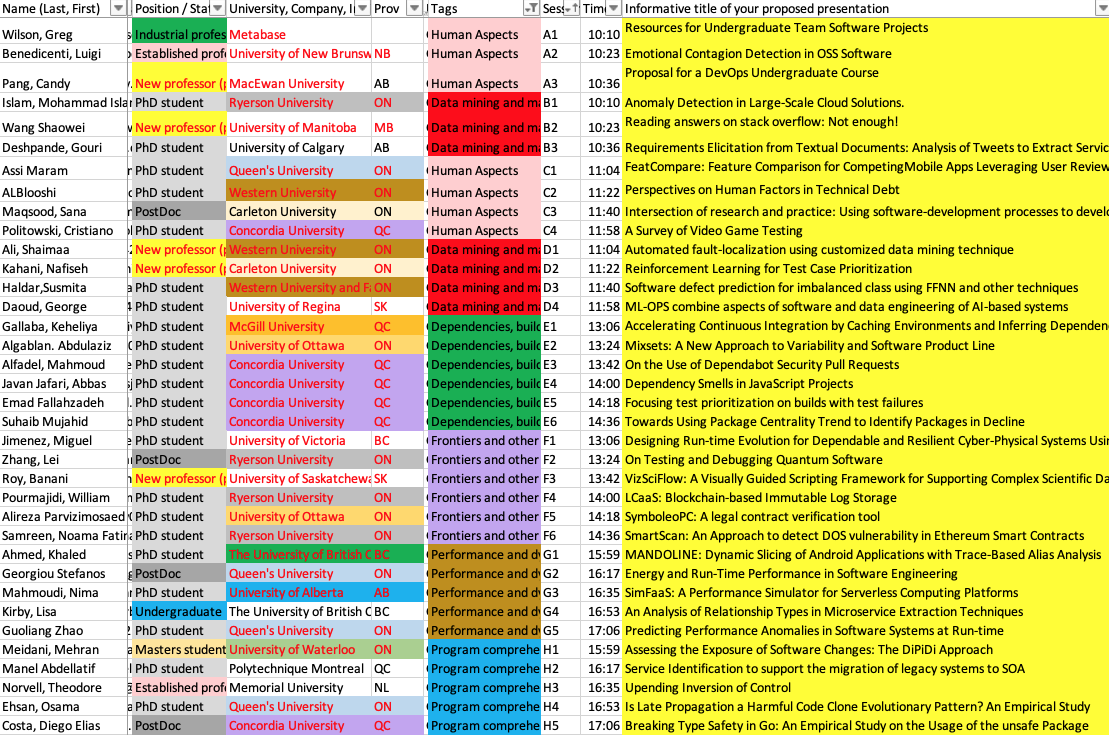
Task: Select the 'MB' province cell
Action: (397, 125)
